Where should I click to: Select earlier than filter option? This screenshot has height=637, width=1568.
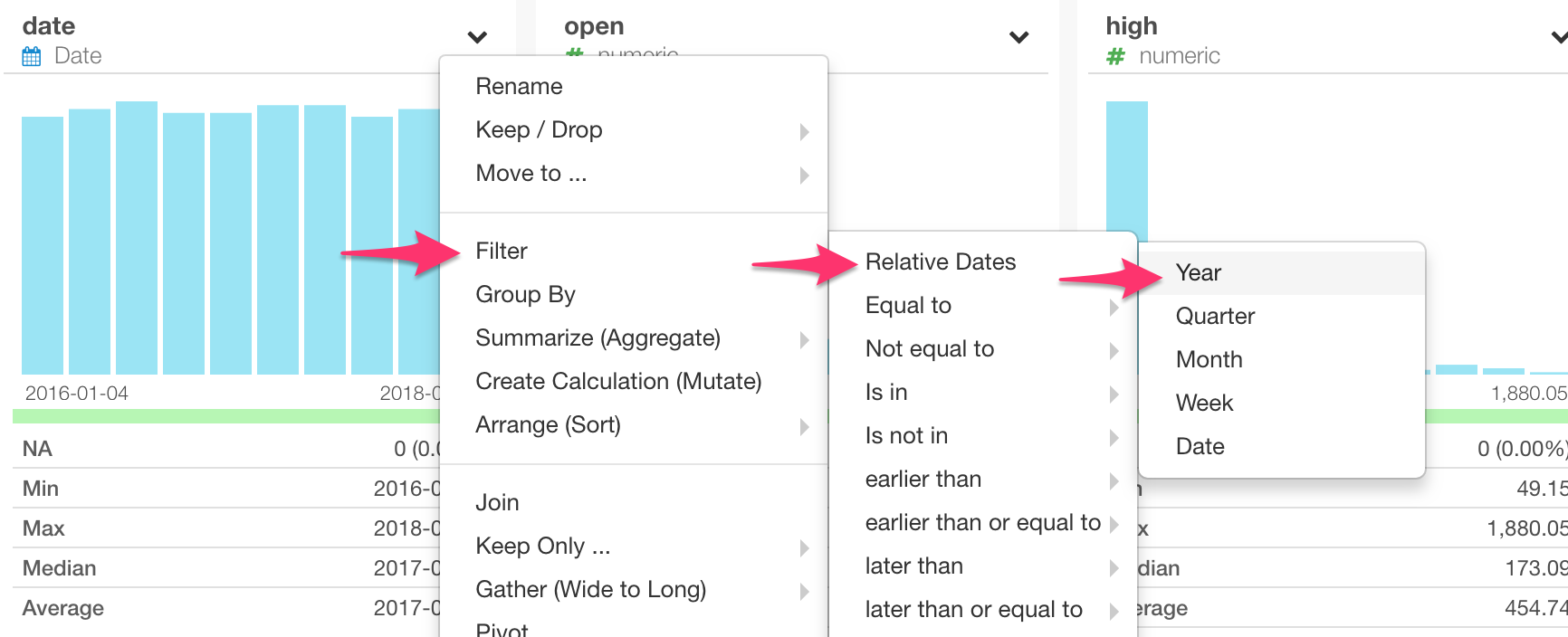923,479
